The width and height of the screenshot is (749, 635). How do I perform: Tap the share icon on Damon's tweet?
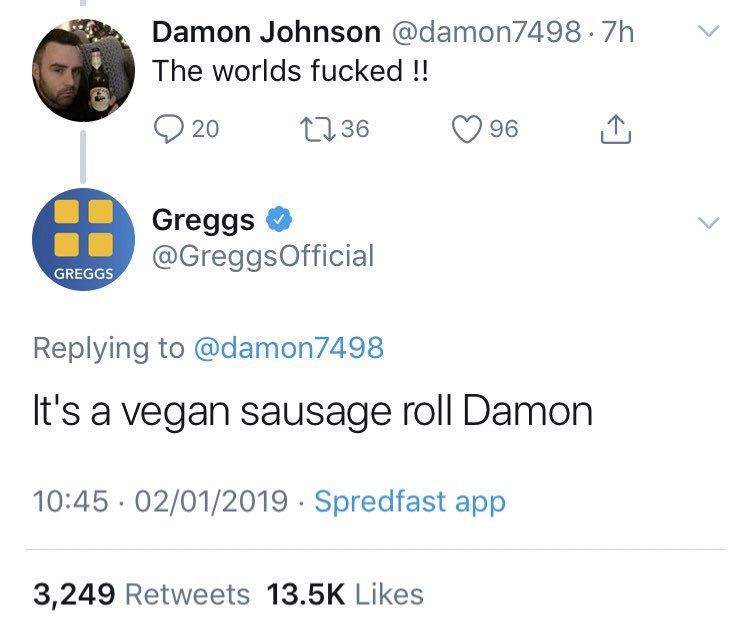coord(615,129)
